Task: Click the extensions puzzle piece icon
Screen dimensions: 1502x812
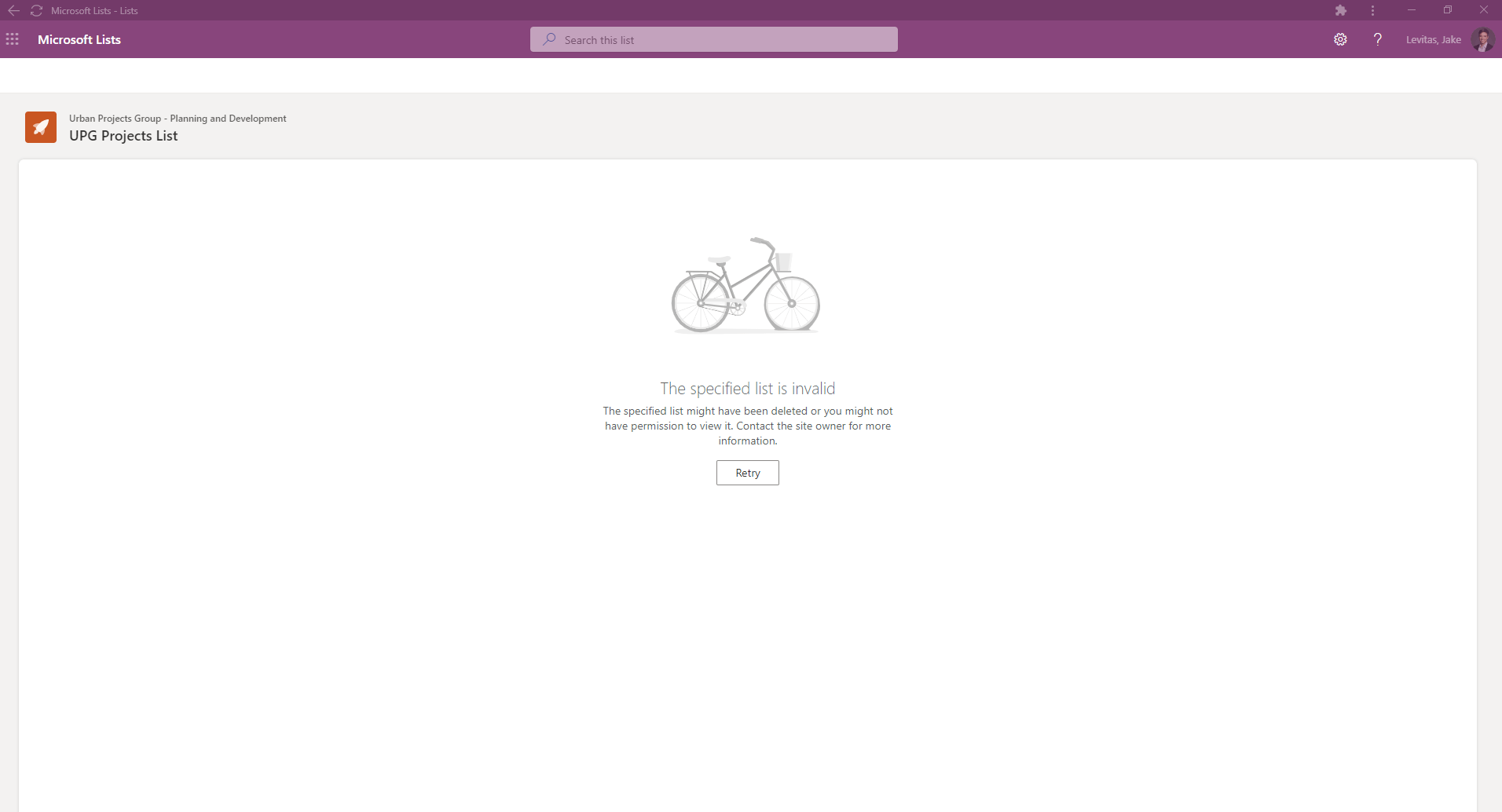Action: tap(1341, 10)
